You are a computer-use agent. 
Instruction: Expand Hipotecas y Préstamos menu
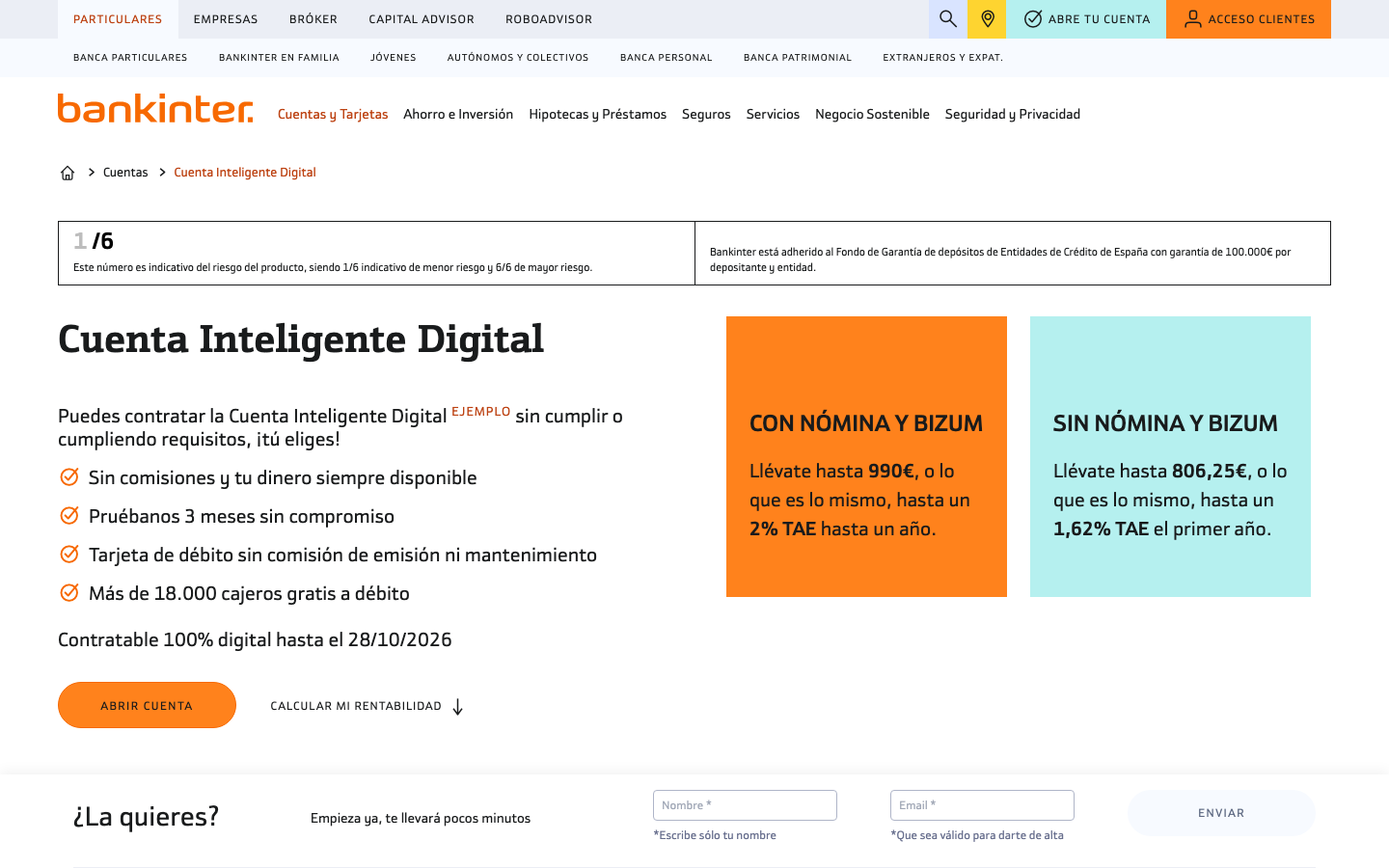(597, 114)
